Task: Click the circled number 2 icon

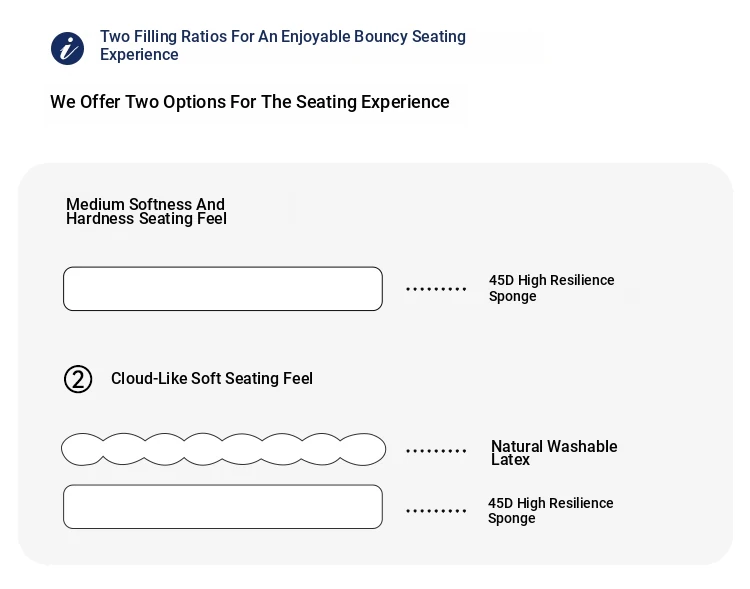Action: coord(78,379)
